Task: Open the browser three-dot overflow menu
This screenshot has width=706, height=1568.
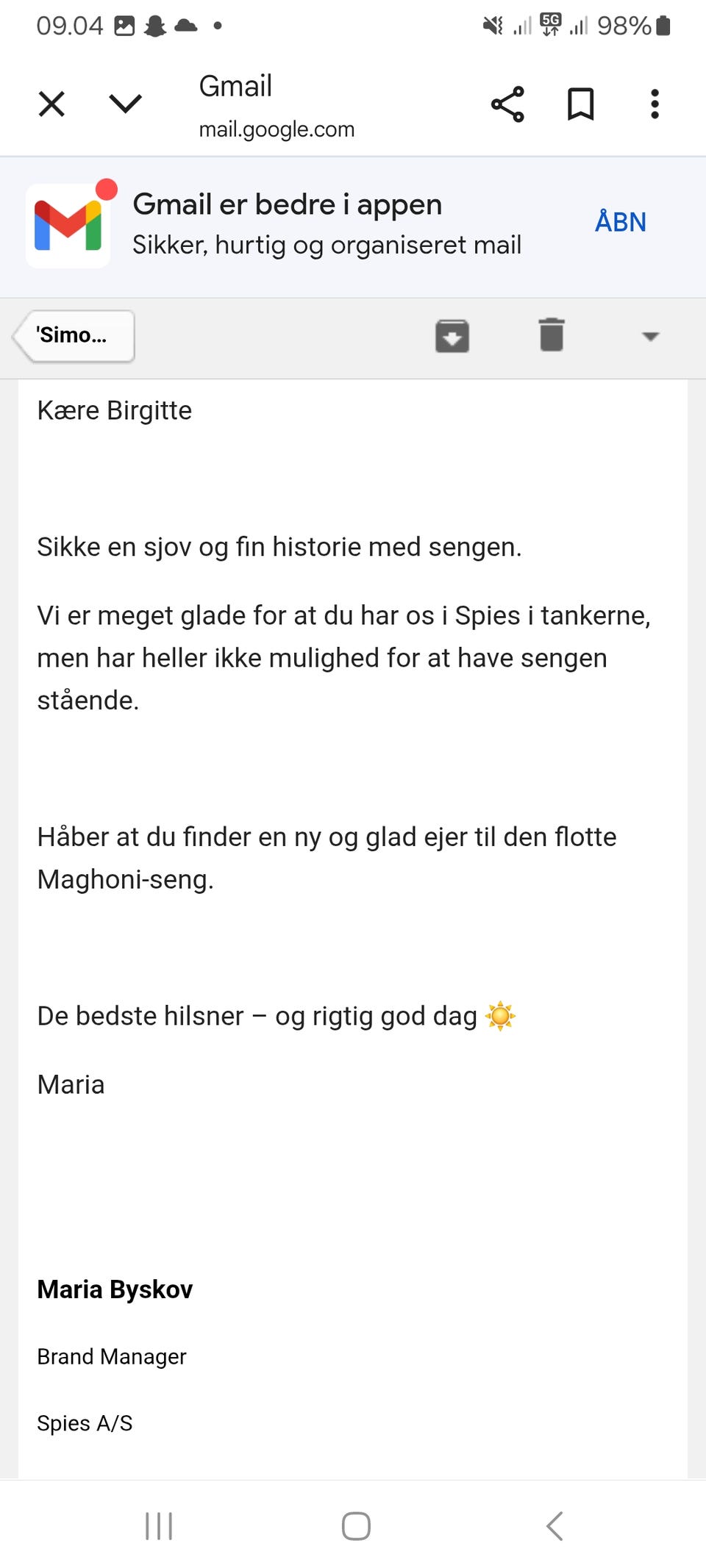Action: click(654, 103)
